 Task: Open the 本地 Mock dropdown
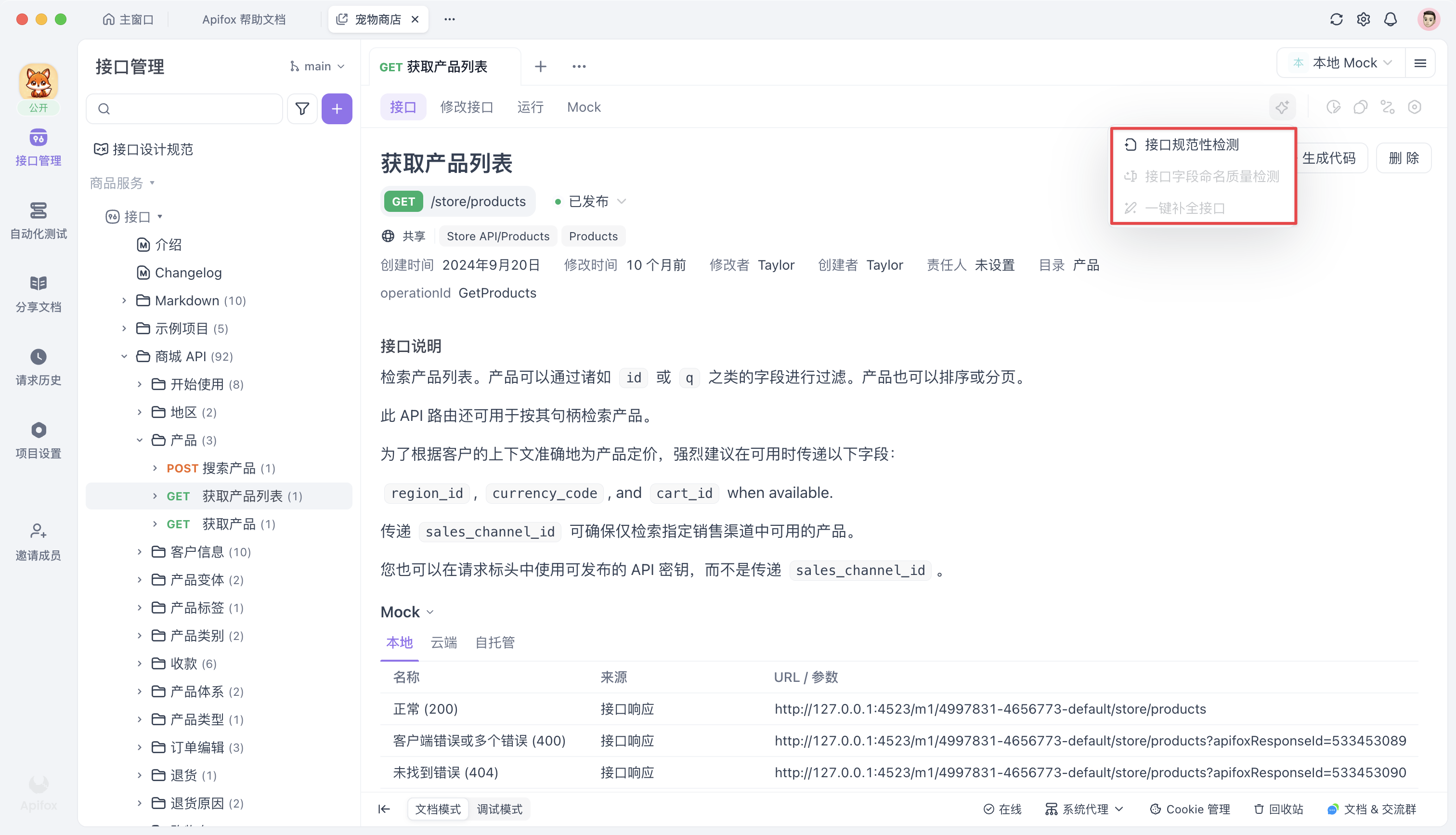point(1341,63)
